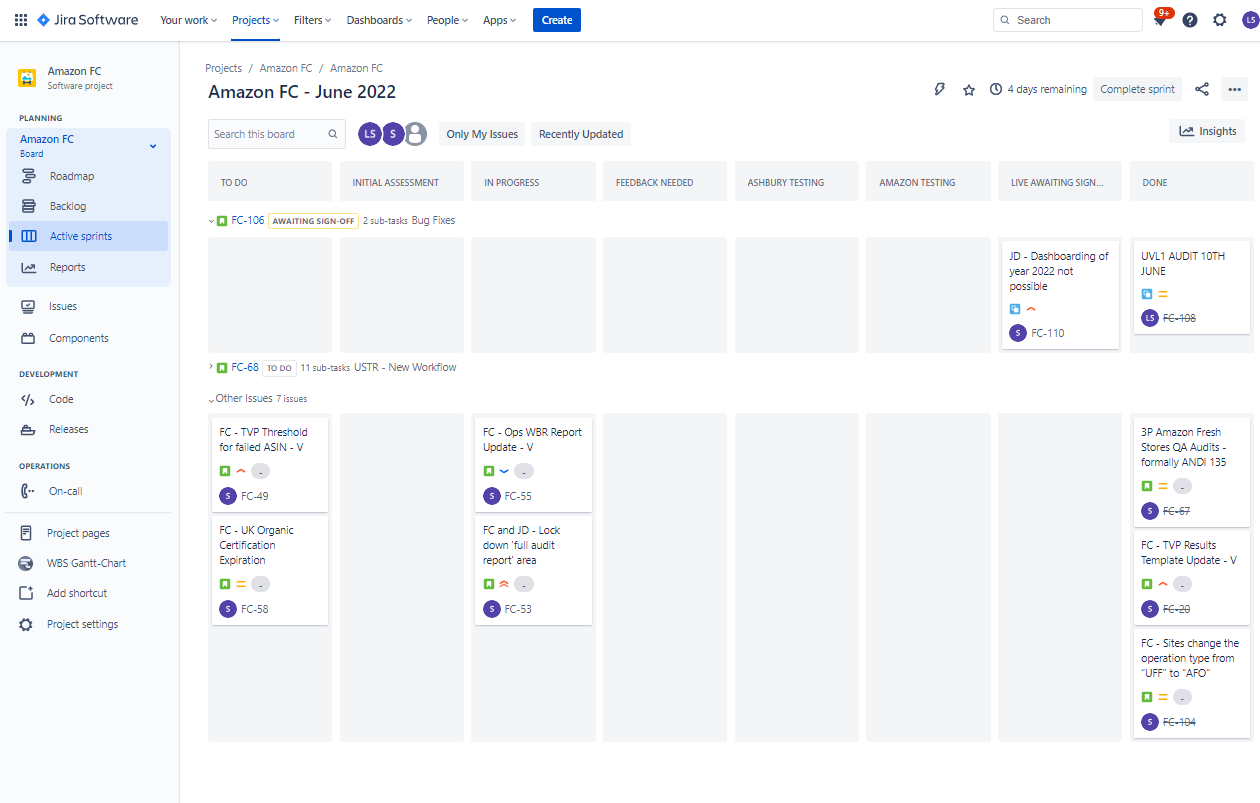Open the board's more actions ellipsis
This screenshot has width=1260, height=803.
[x=1234, y=89]
